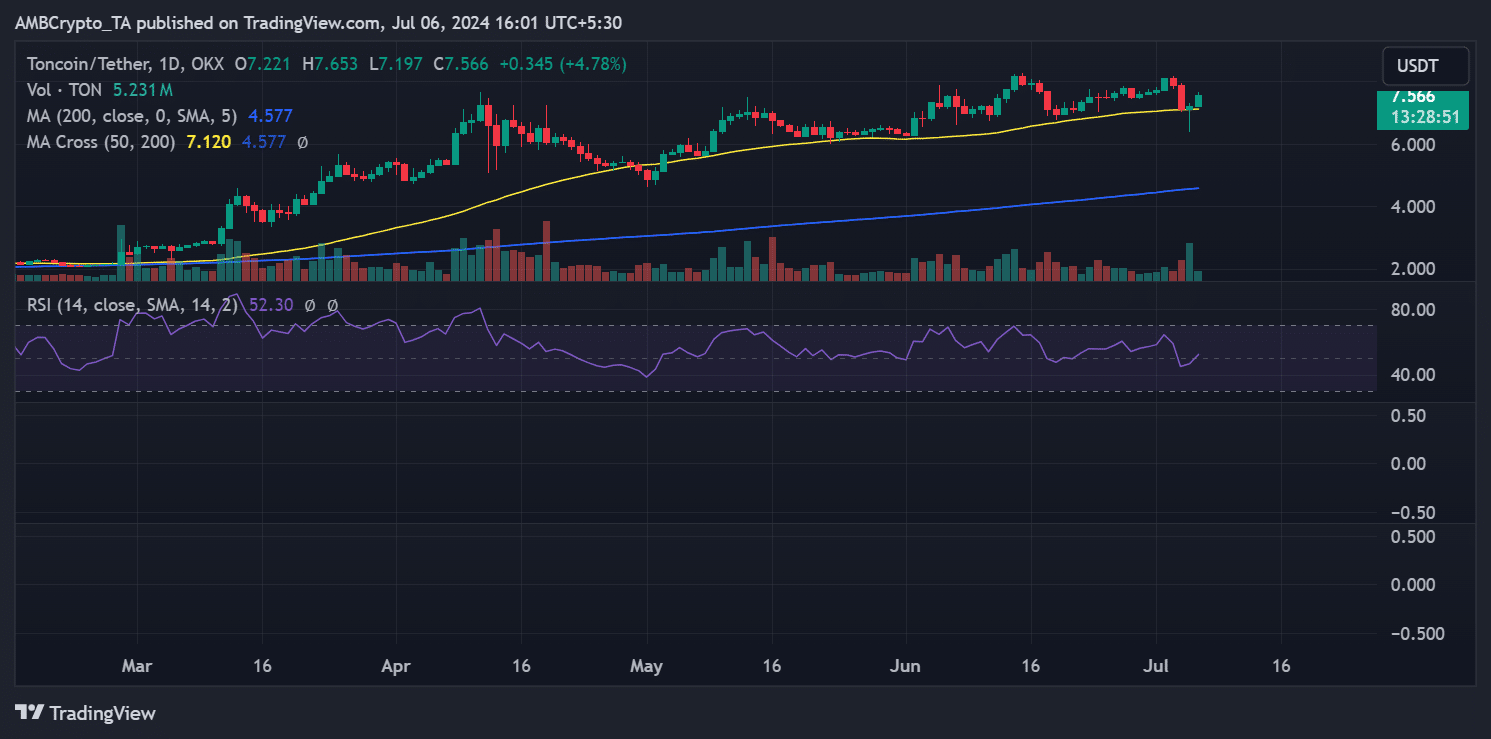
Task: Click the blue 4.577 value in MA Cross row
Action: click(x=262, y=142)
